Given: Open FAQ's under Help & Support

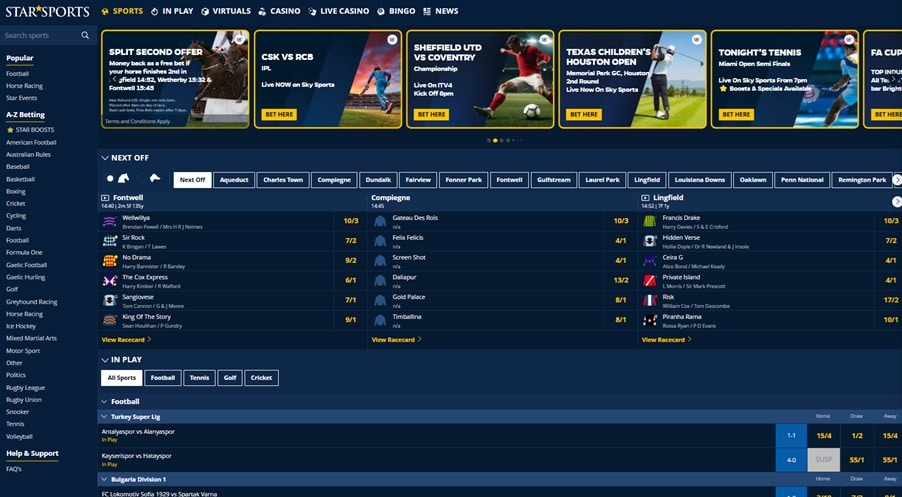Looking at the screenshot, I should [x=14, y=469].
